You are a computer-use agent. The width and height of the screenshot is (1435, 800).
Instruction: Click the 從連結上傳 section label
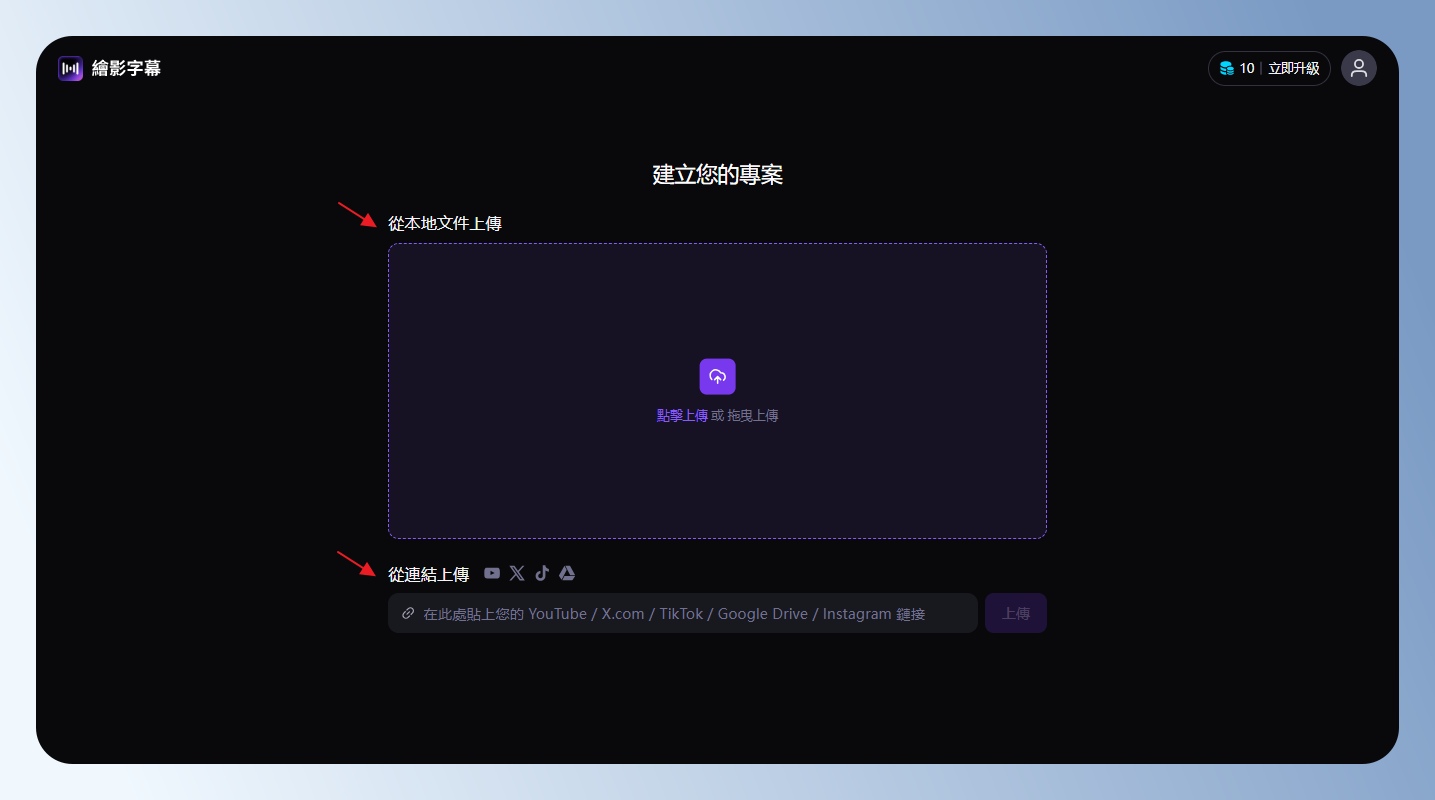point(428,574)
